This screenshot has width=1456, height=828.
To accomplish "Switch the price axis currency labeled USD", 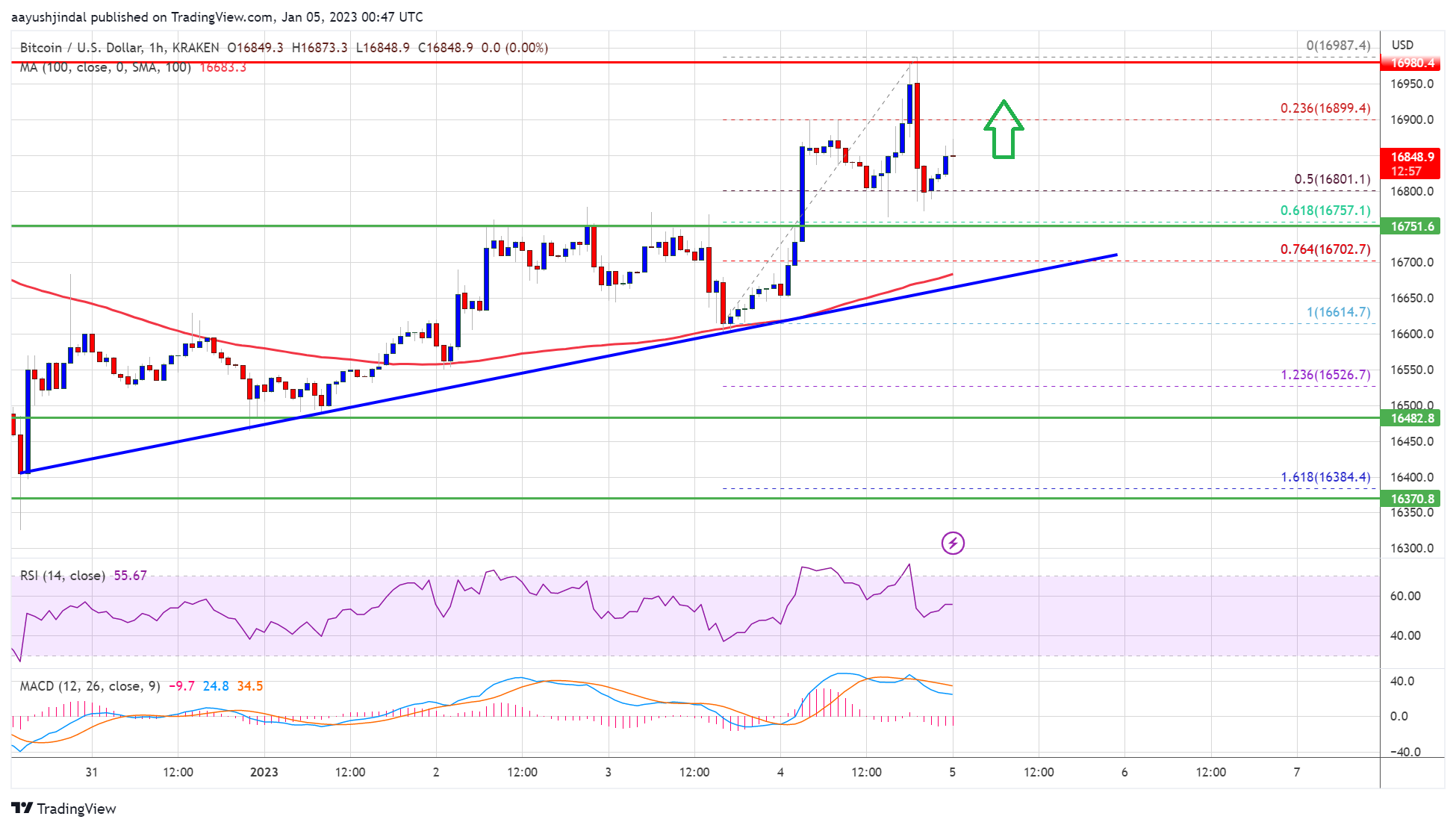I will (1402, 45).
